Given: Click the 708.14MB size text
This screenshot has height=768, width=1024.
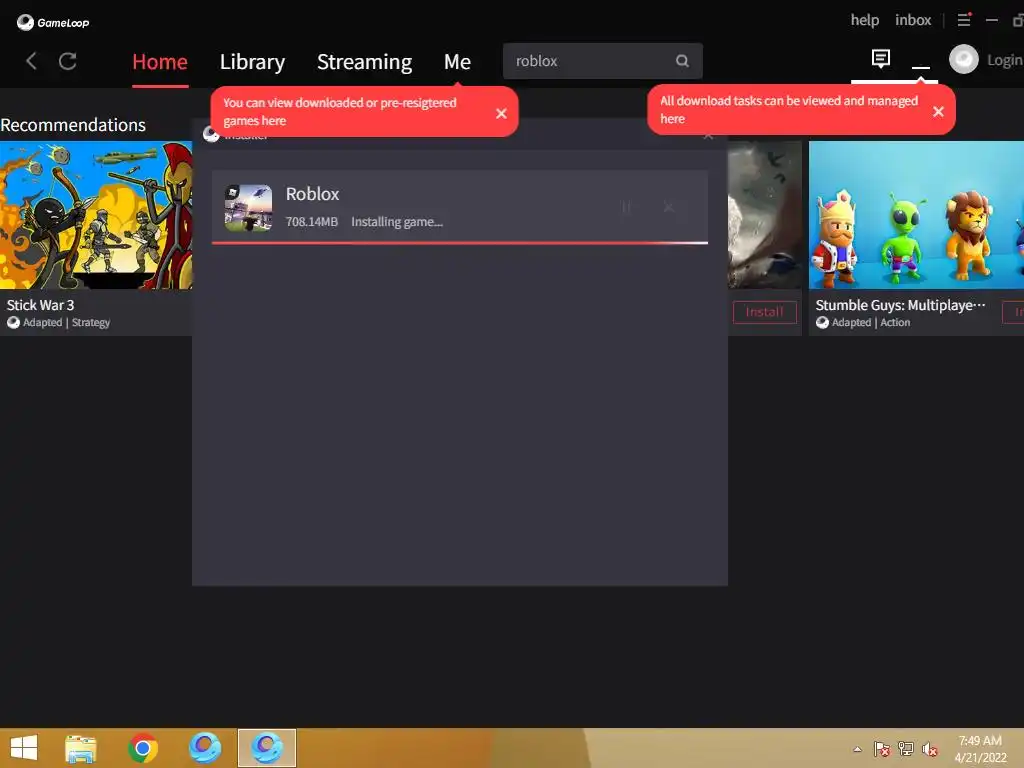Looking at the screenshot, I should tap(312, 222).
